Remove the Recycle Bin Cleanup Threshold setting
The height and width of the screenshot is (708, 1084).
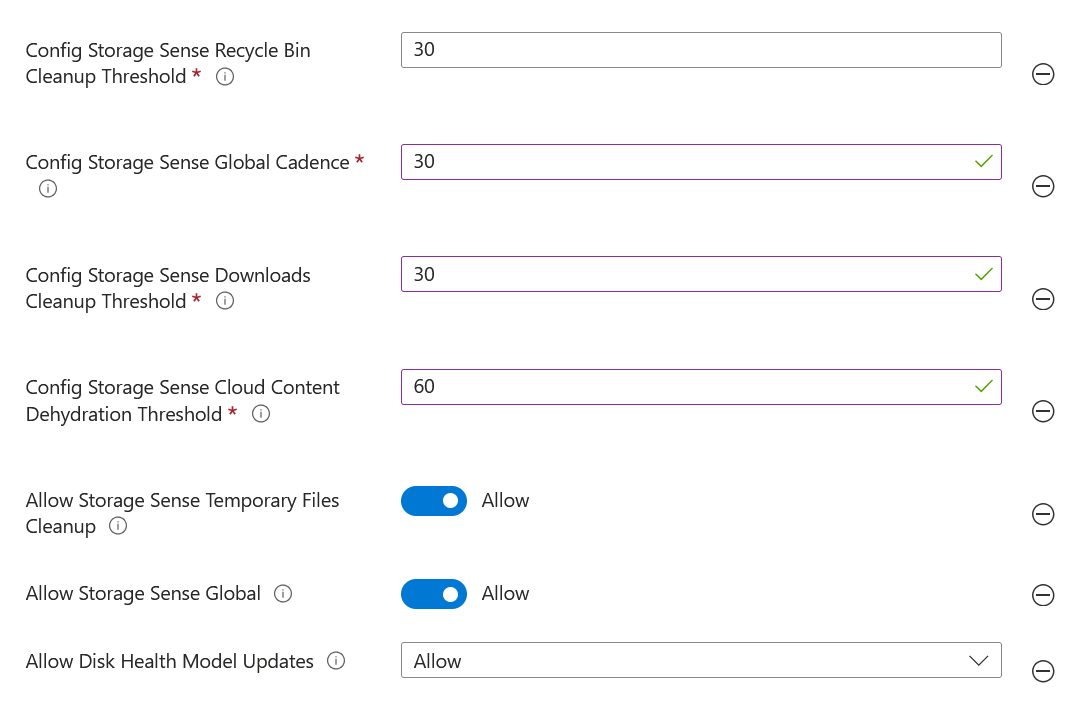(1043, 74)
